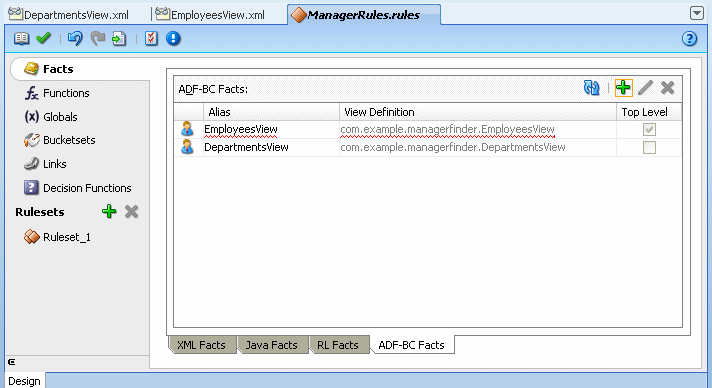Add a new ADF-BC fact with the green plus

click(x=623, y=88)
